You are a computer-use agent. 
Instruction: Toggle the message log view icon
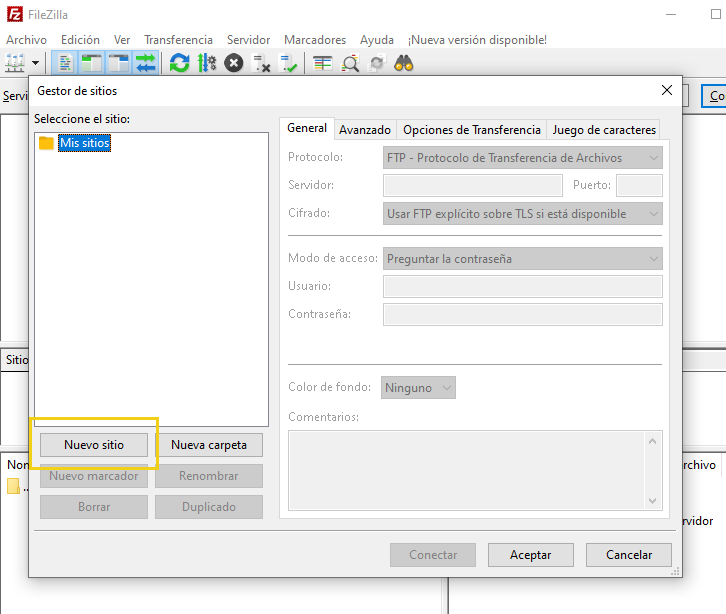point(65,63)
